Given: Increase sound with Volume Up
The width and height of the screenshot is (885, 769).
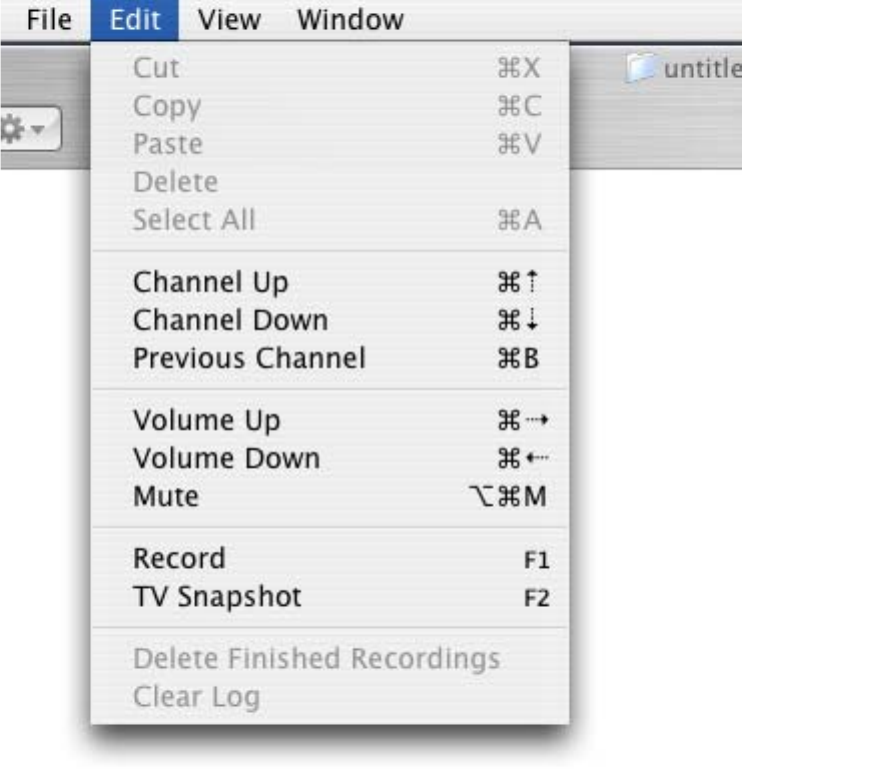Looking at the screenshot, I should tap(206, 420).
